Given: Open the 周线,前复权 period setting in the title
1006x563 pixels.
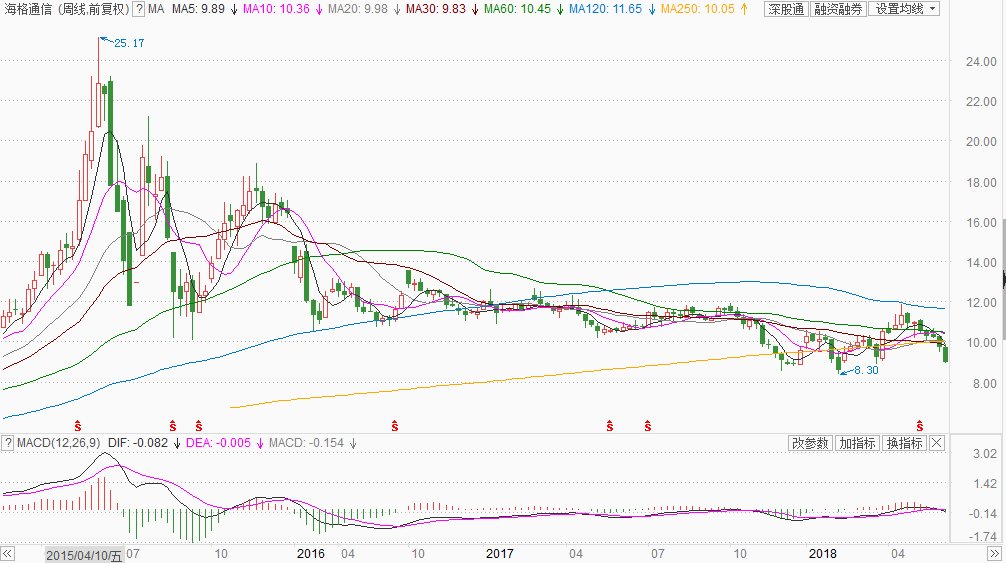Looking at the screenshot, I should coord(92,9).
